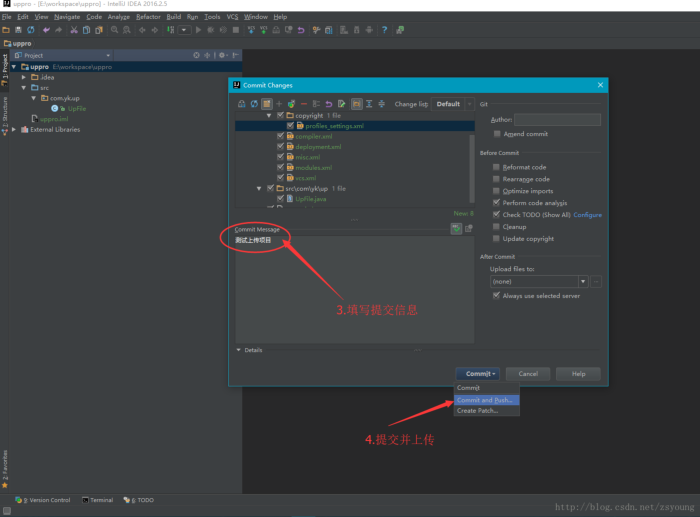Image resolution: width=700 pixels, height=517 pixels.
Task: Click the Configure link
Action: [x=587, y=215]
